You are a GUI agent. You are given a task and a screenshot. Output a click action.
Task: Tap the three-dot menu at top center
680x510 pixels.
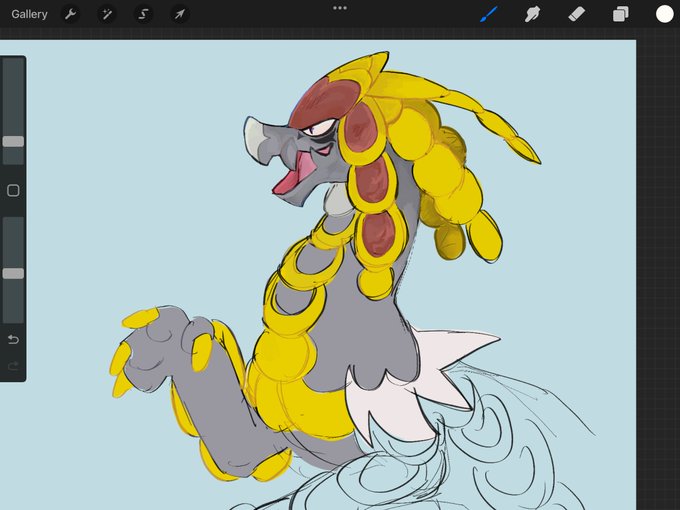point(340,8)
